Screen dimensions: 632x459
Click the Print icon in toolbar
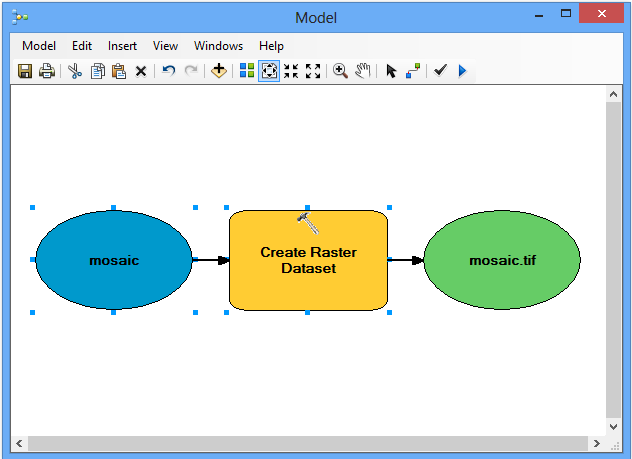click(46, 71)
